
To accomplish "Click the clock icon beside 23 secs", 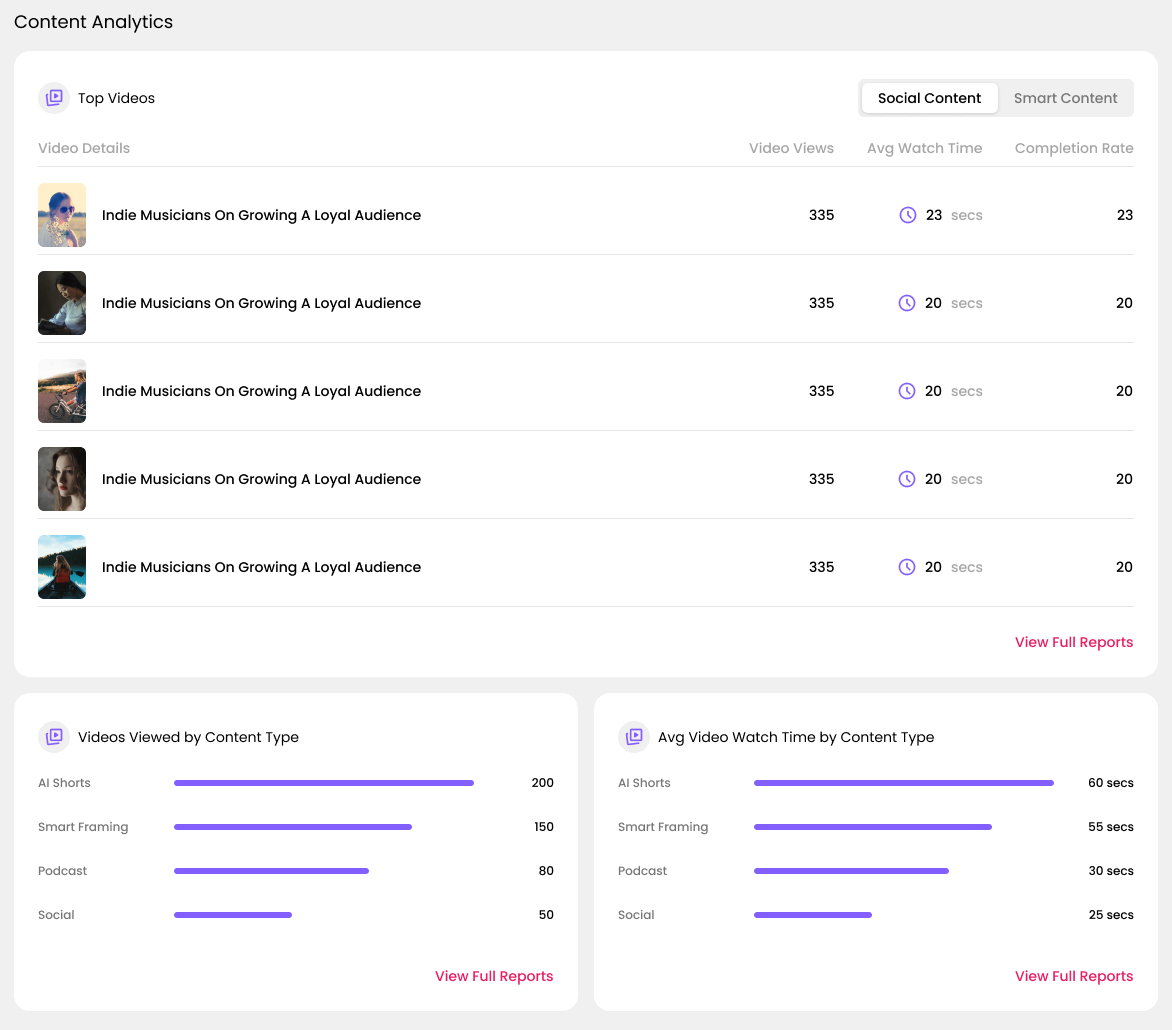I will (x=907, y=215).
